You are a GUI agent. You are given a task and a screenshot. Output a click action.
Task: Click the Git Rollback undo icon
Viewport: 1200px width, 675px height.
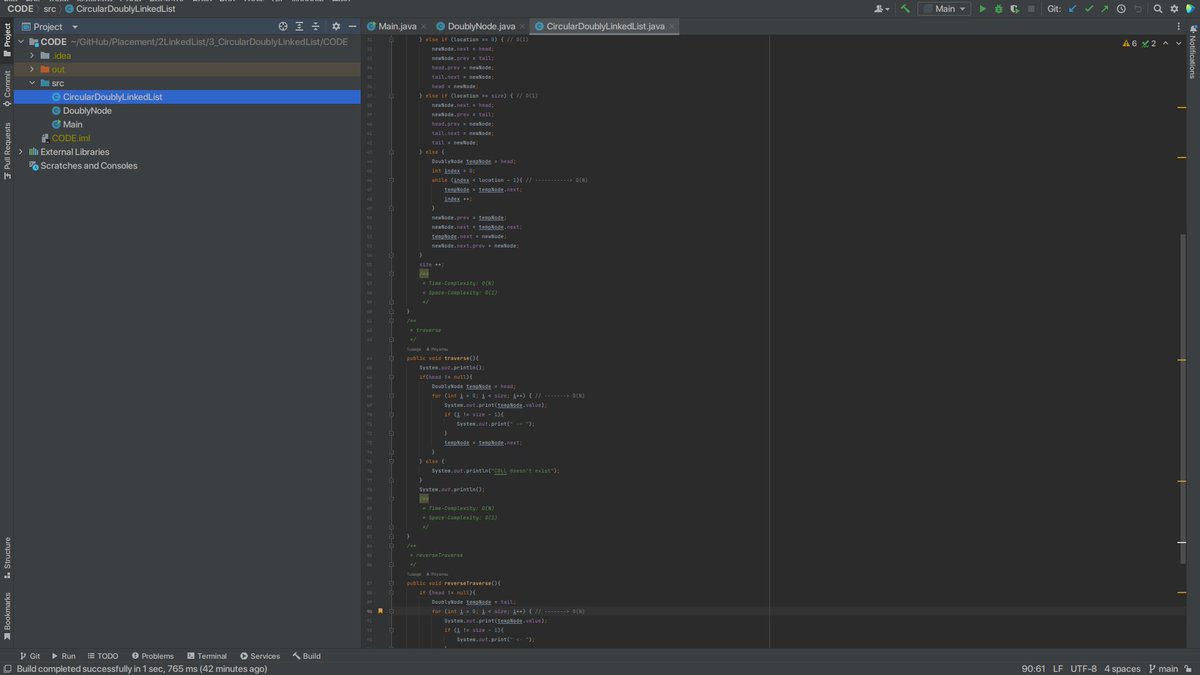pos(1137,8)
